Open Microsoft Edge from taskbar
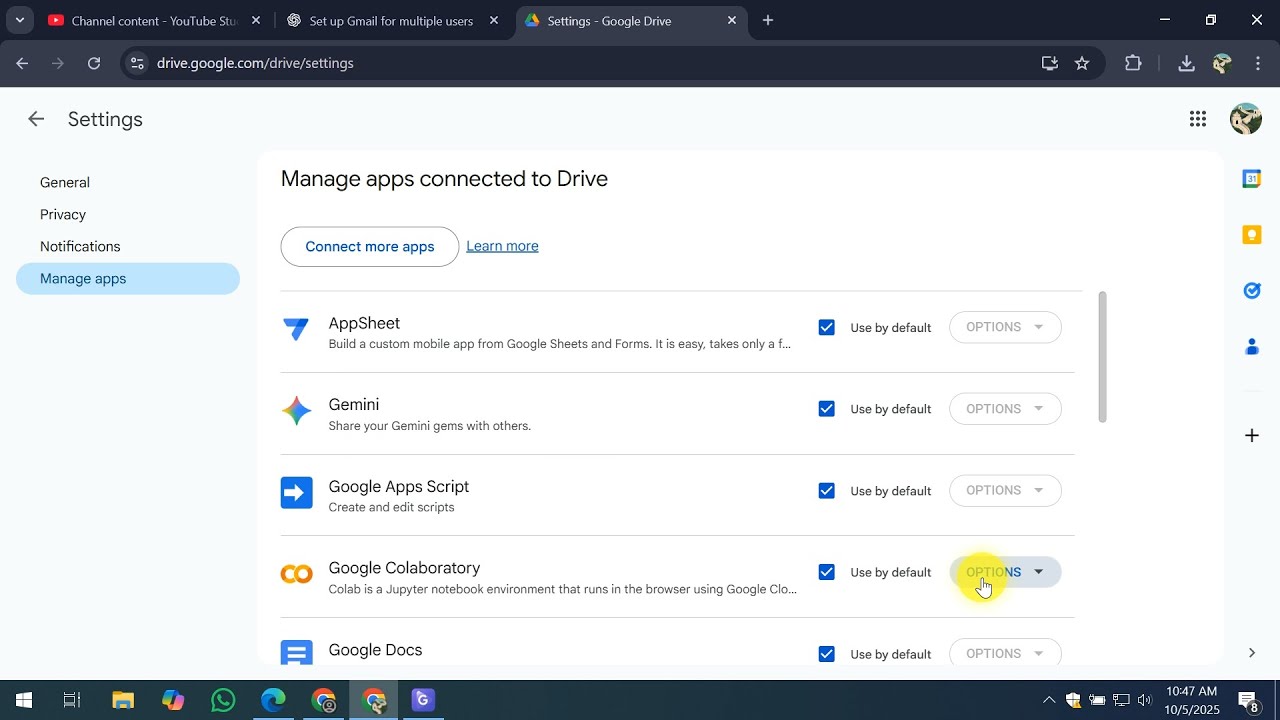 pos(273,700)
